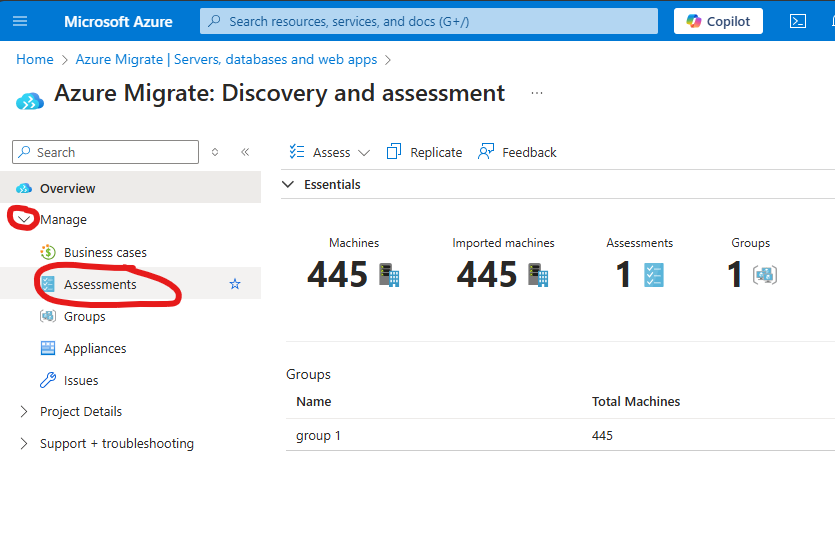Expand Support + troubleshooting section

pos(24,443)
